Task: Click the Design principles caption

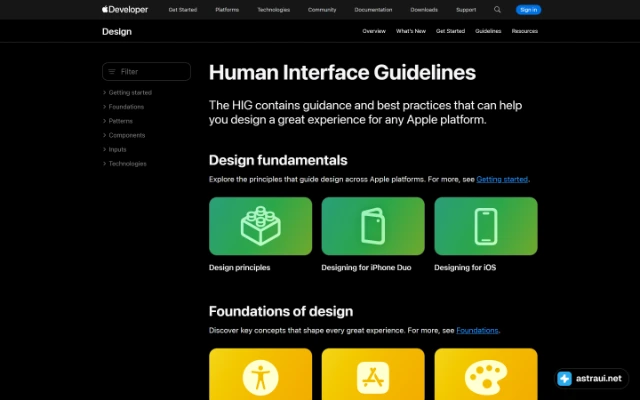Action: (x=240, y=267)
